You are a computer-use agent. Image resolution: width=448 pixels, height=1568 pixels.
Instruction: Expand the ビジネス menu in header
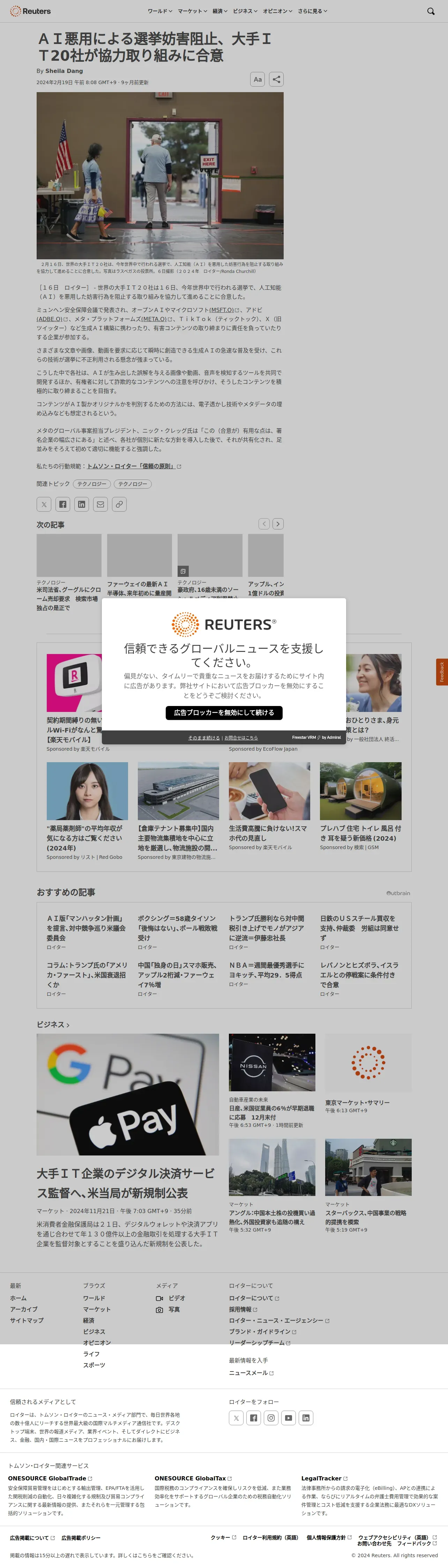(245, 11)
